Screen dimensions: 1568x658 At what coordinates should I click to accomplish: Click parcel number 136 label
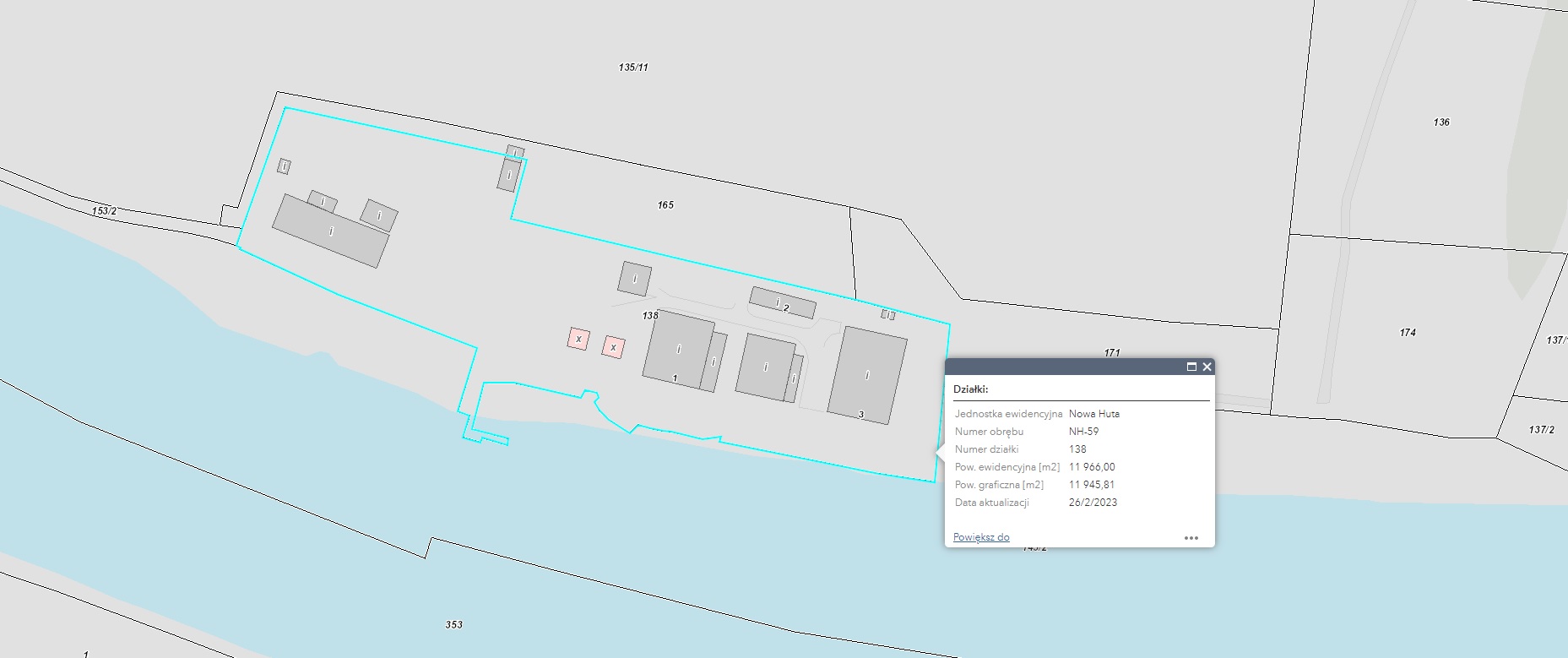tap(1440, 122)
